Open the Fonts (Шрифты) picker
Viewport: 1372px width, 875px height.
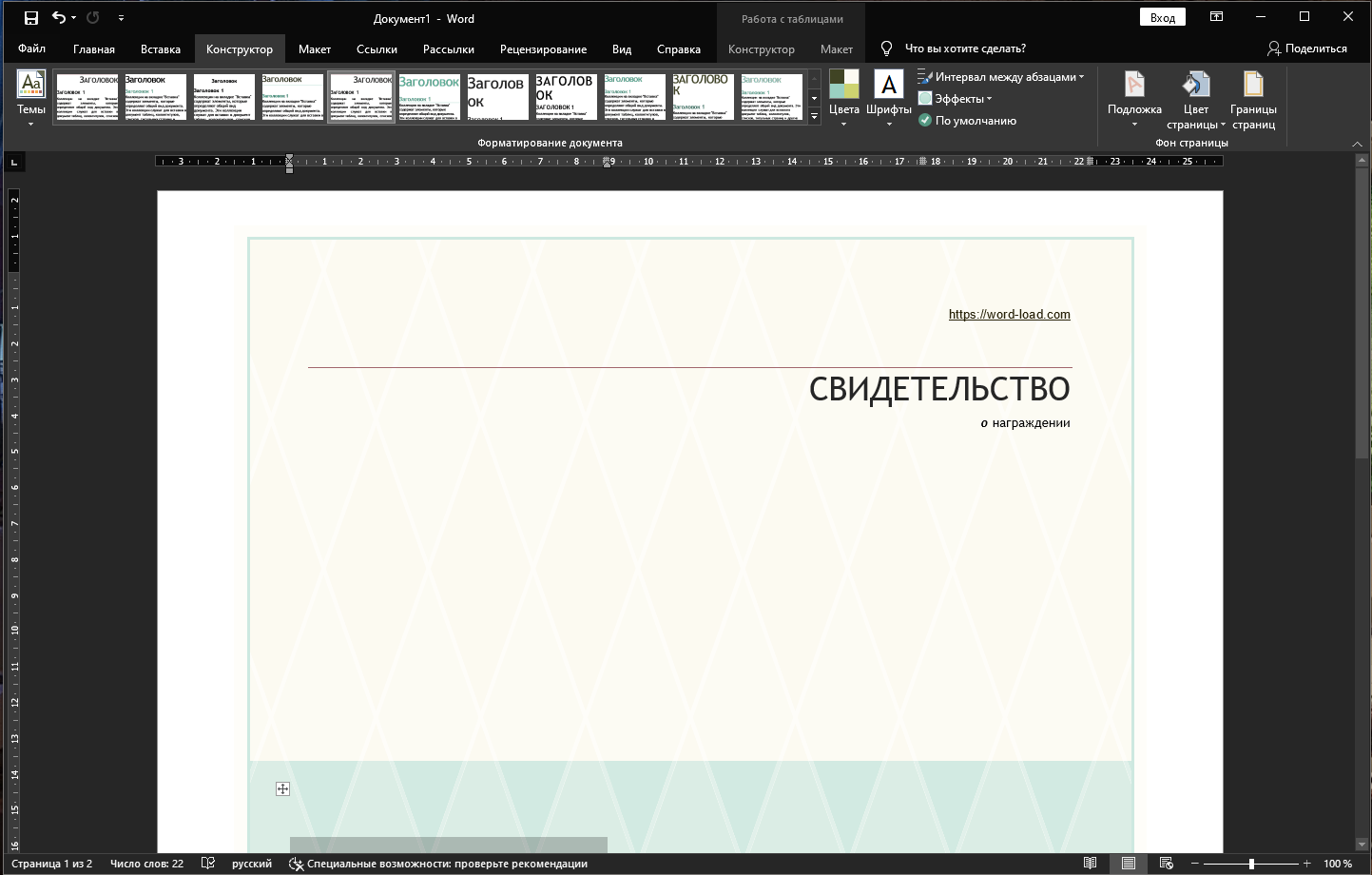click(x=889, y=98)
